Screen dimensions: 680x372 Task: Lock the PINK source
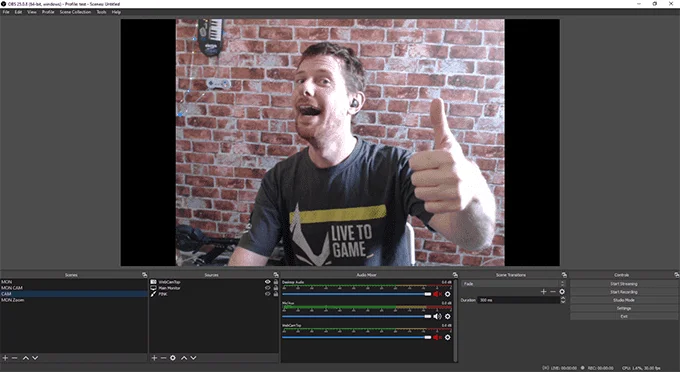coord(275,294)
